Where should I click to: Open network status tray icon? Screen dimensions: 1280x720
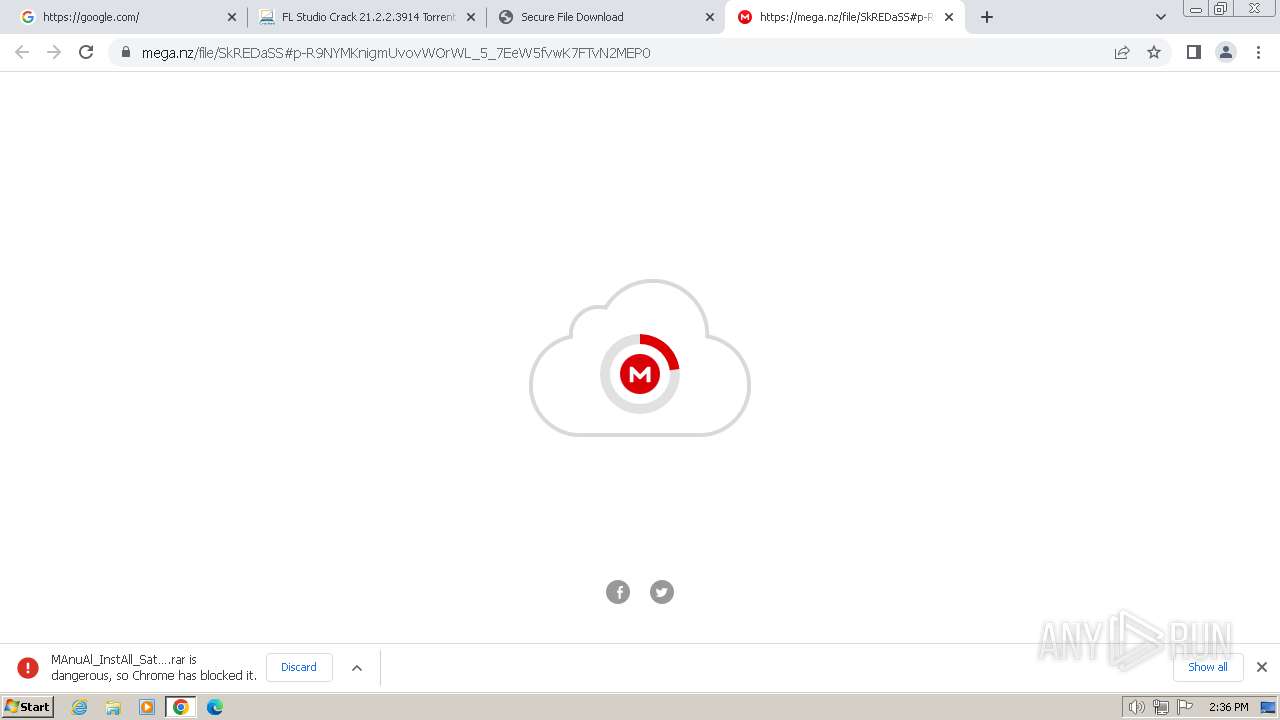(1160, 707)
